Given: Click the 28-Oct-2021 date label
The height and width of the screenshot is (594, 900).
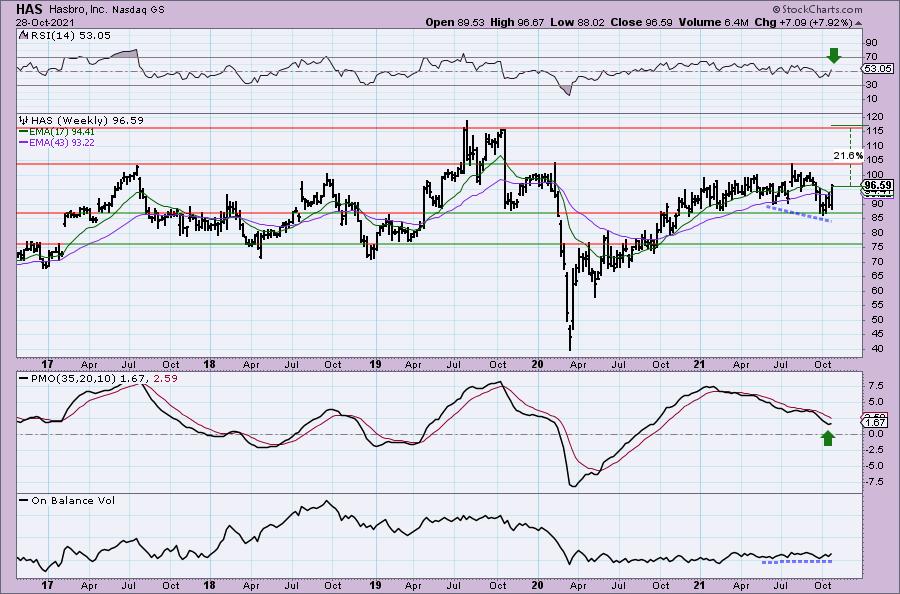Looking at the screenshot, I should [43, 22].
